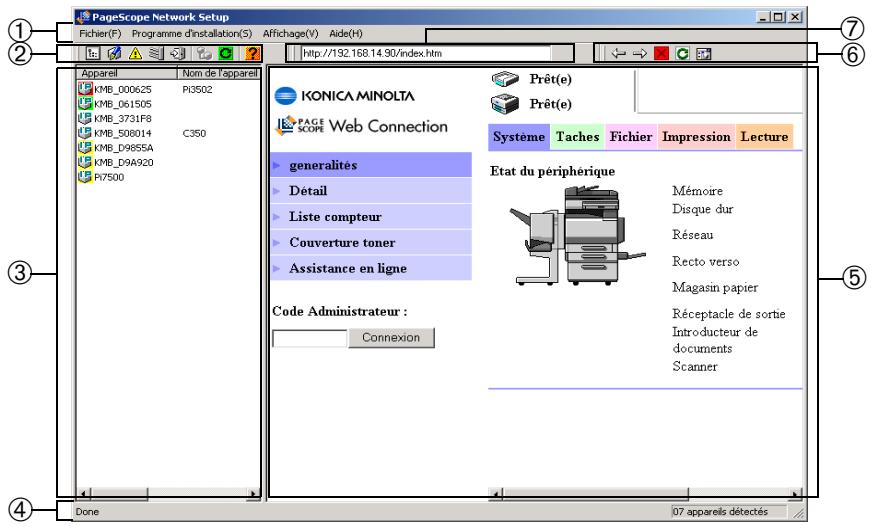Click the Scanner status entry
The width and height of the screenshot is (871, 526).
tap(695, 367)
